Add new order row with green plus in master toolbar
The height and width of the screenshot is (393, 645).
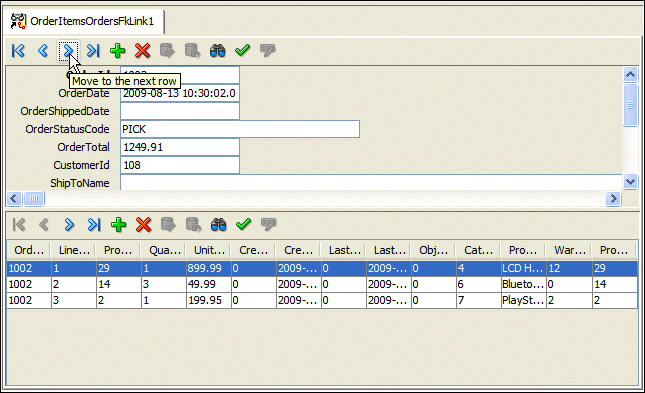tap(118, 51)
